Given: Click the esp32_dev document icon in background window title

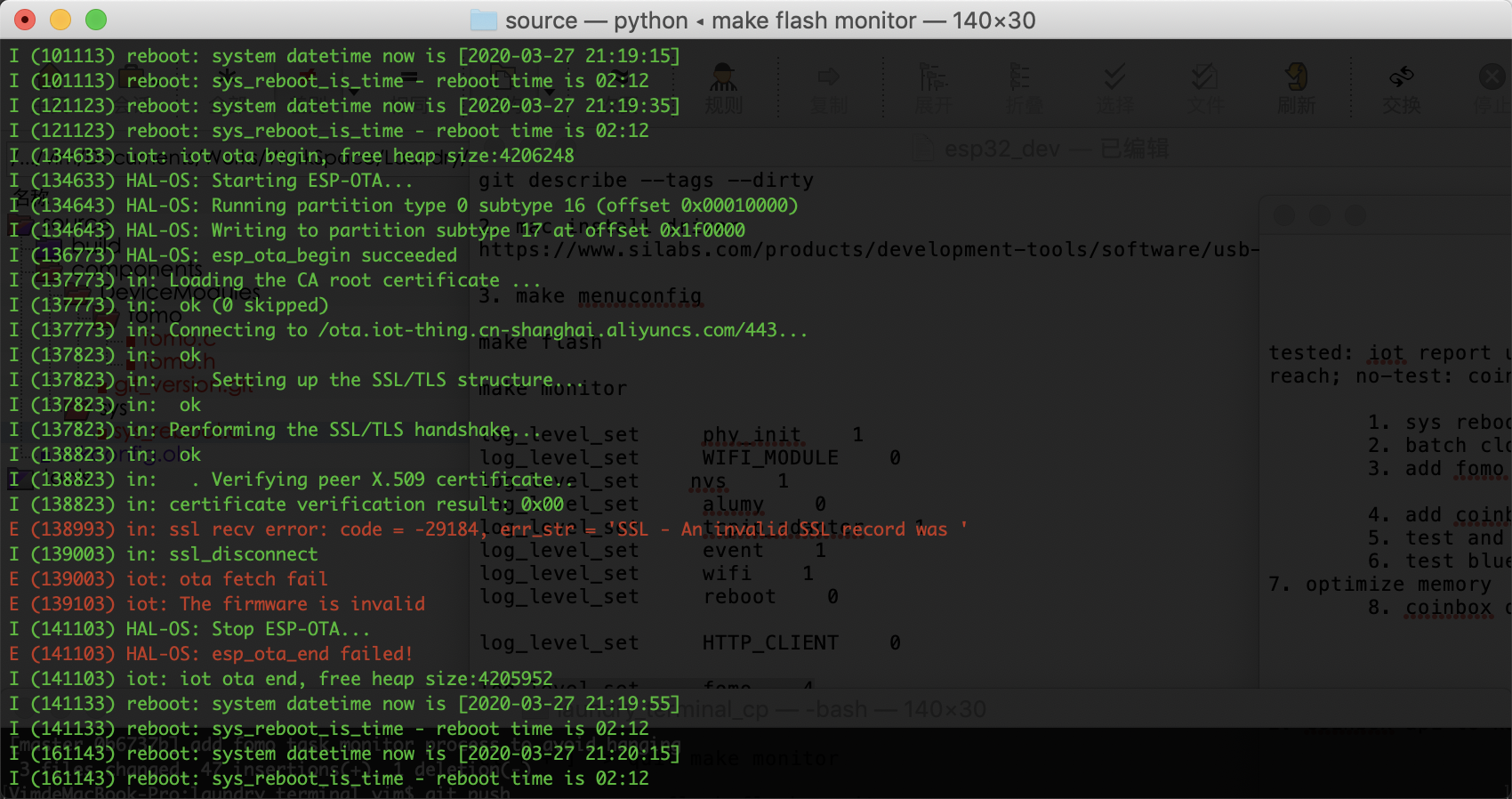Looking at the screenshot, I should tap(924, 148).
